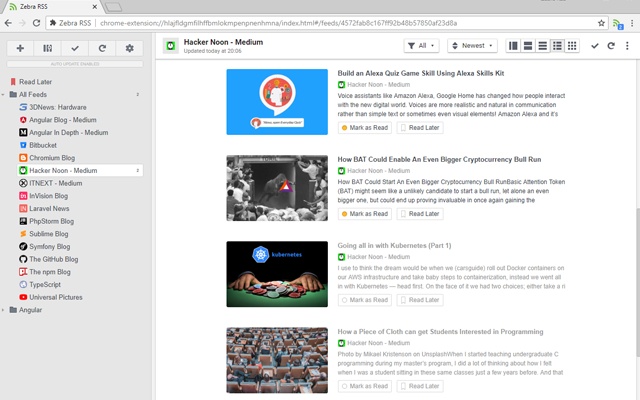Select the Hacker Noon - Medium feed
The height and width of the screenshot is (400, 640).
pos(80,170)
